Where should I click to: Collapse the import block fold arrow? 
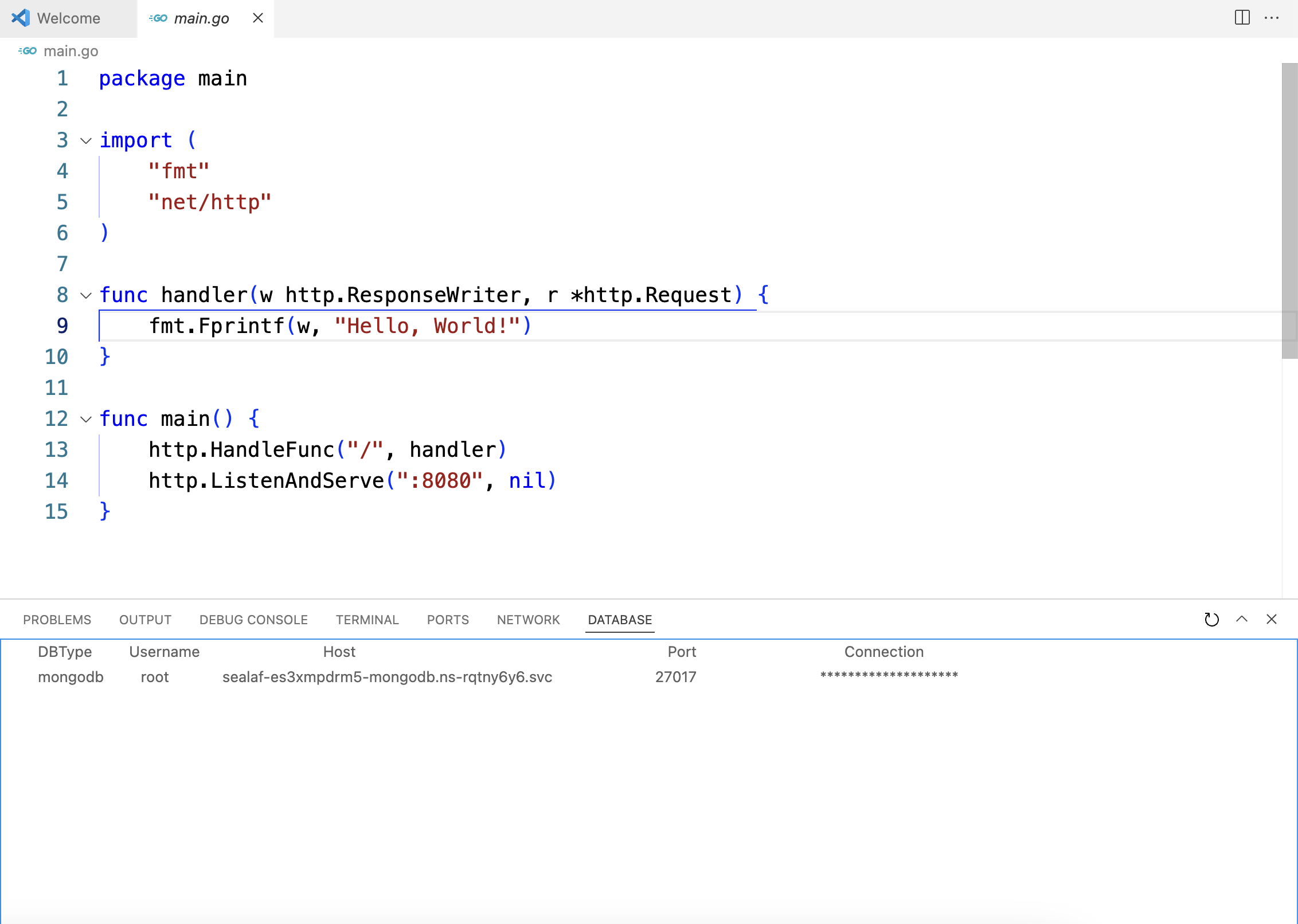click(x=86, y=140)
